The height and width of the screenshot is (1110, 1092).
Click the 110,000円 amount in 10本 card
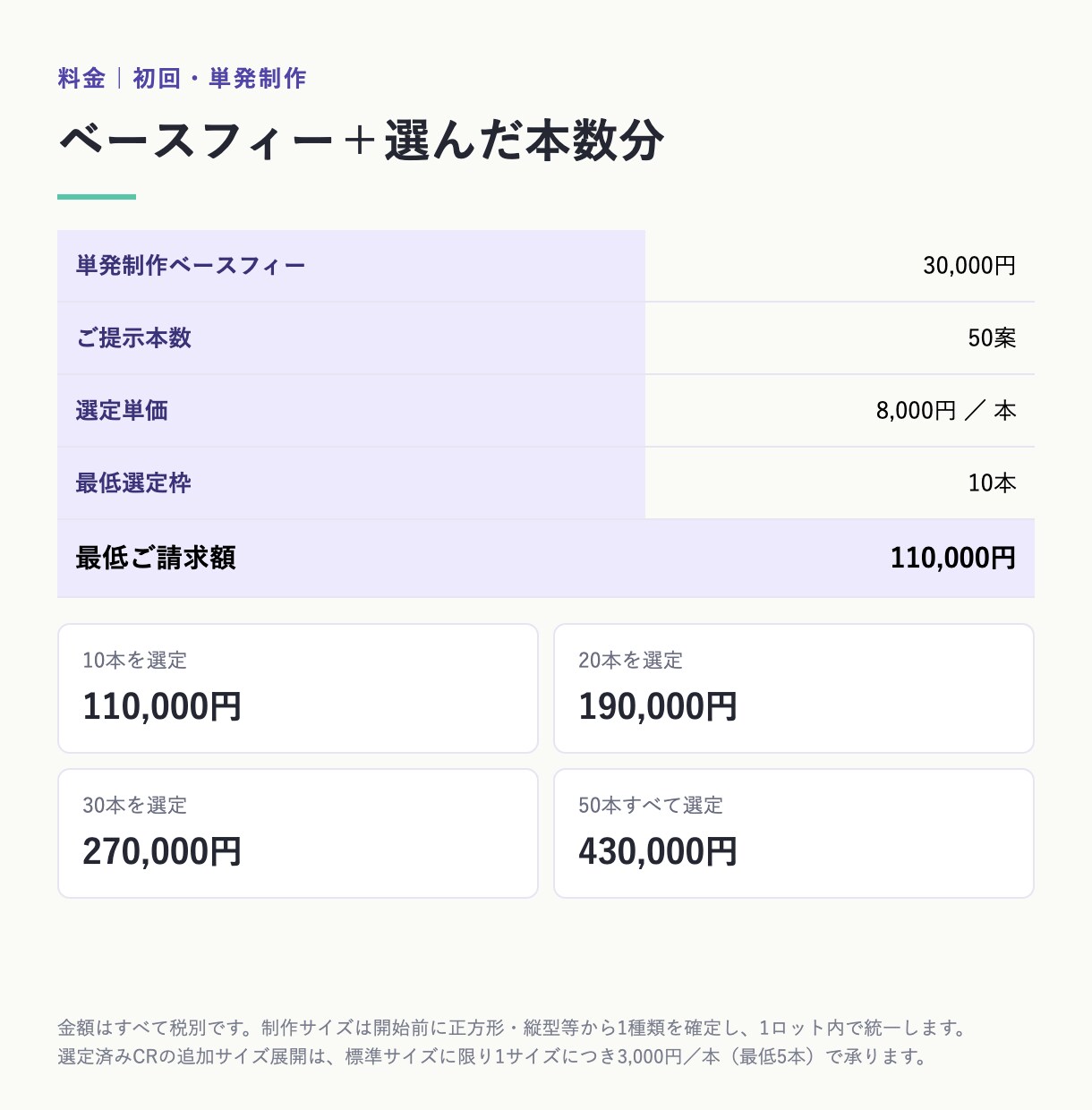pos(162,707)
